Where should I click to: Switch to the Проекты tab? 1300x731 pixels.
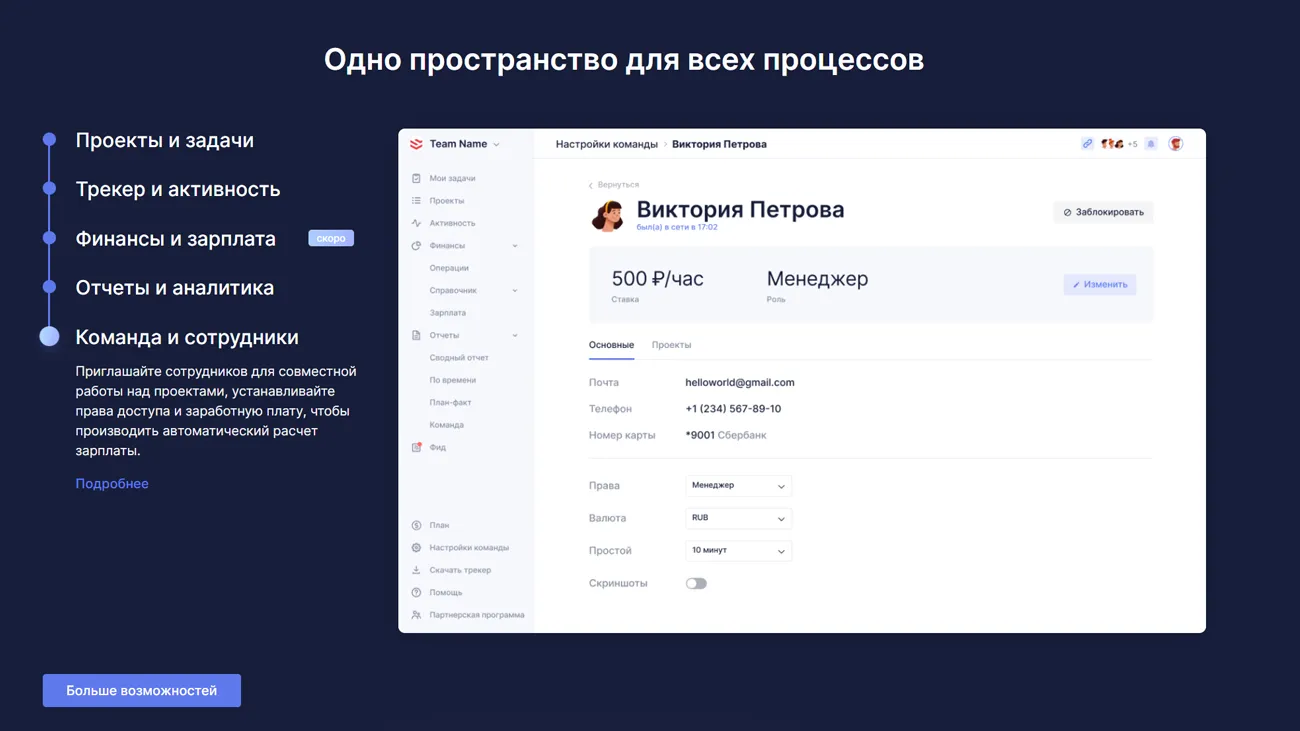point(671,345)
